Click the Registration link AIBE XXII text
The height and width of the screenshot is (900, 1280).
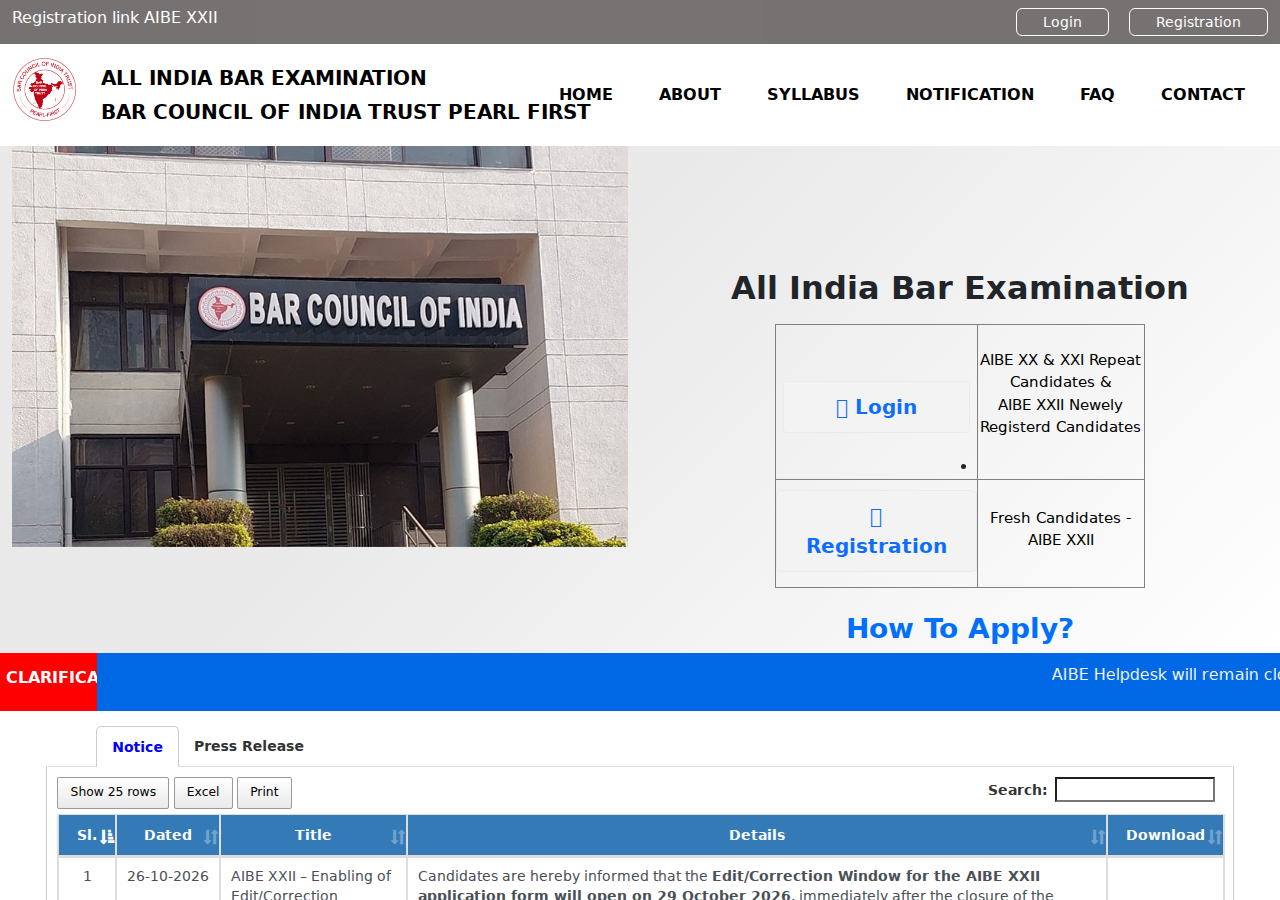pyautogui.click(x=115, y=18)
